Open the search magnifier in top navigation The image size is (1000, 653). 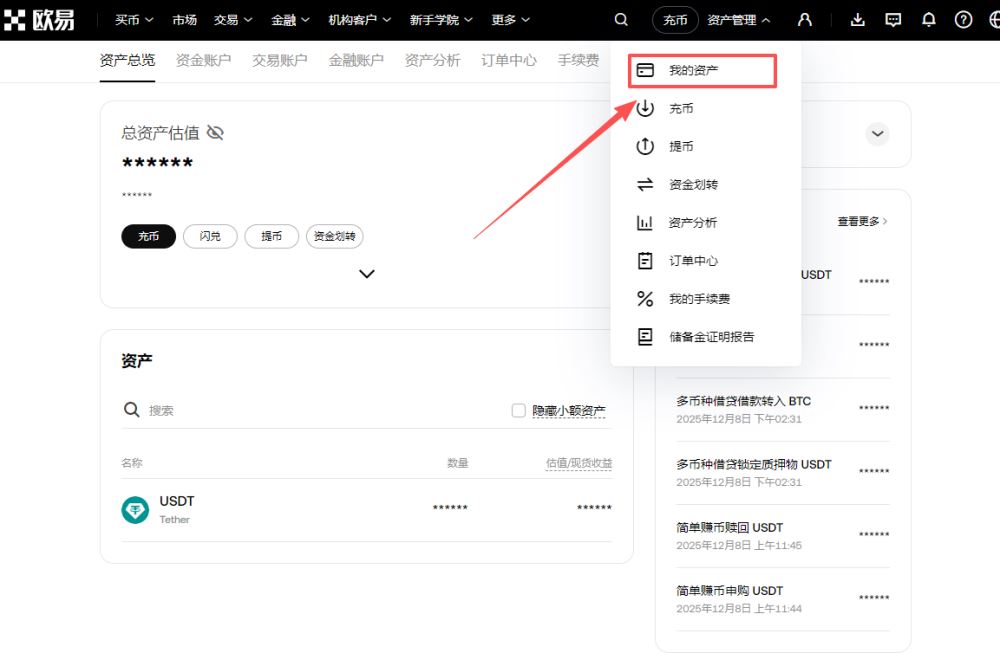click(x=621, y=19)
